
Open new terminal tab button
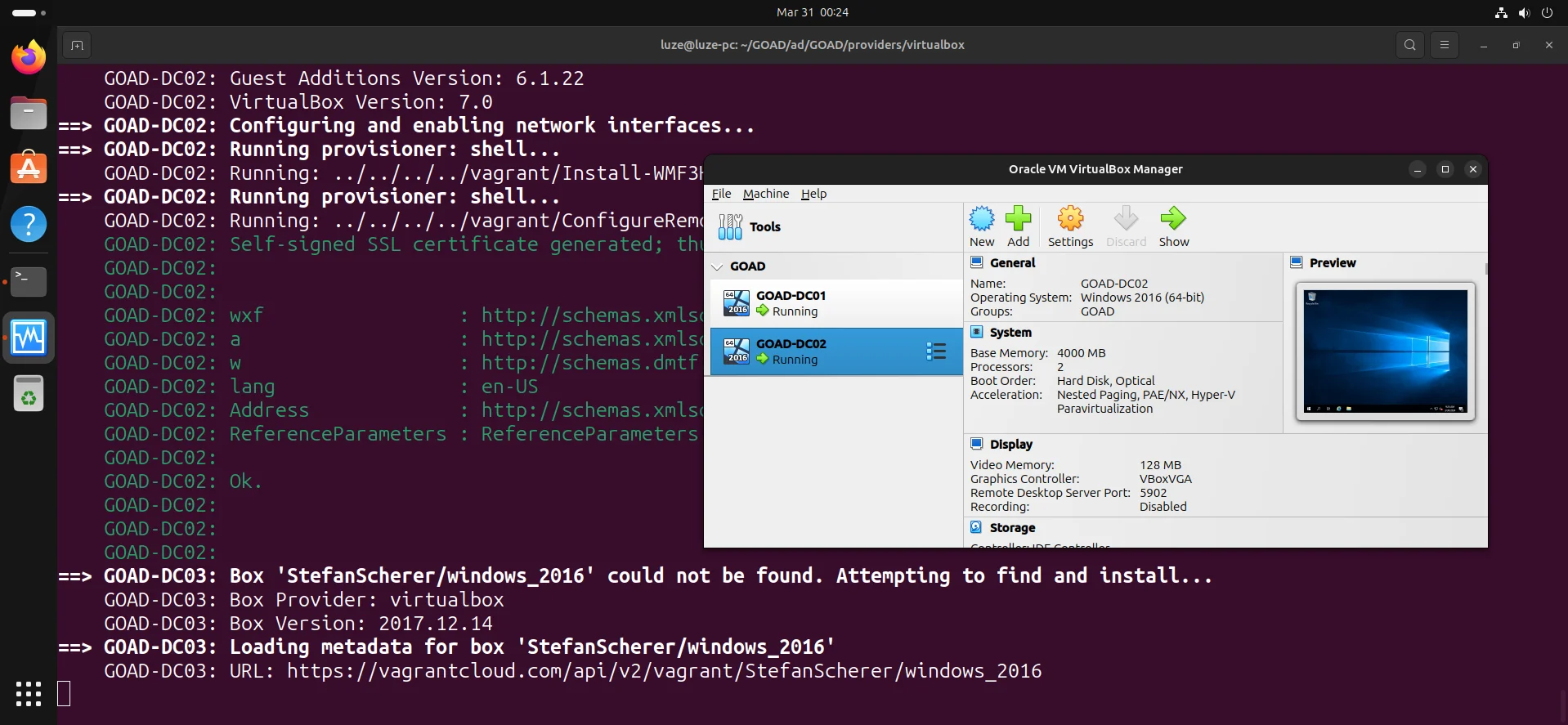coord(77,45)
